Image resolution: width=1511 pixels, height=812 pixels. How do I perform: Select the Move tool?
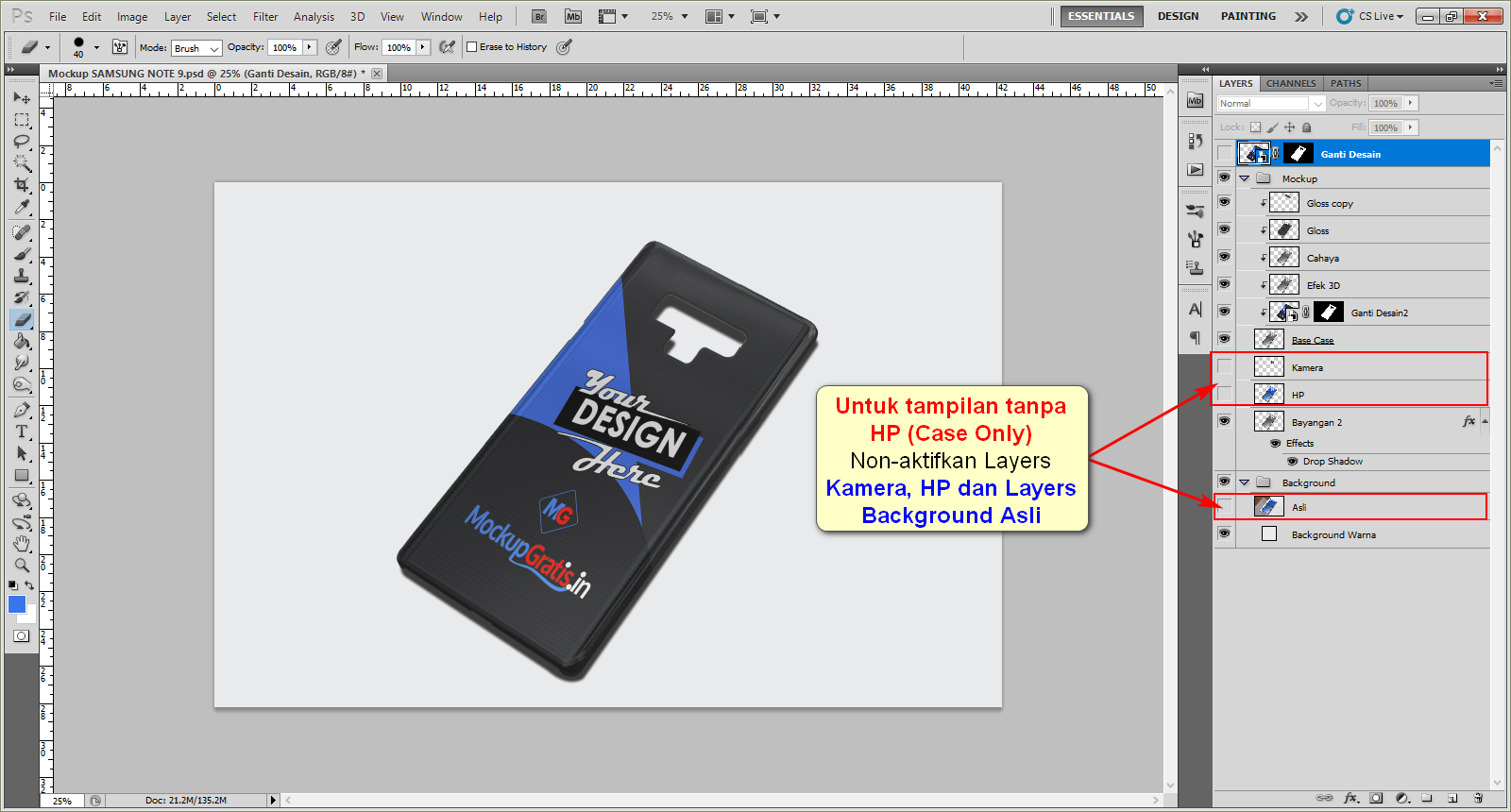[x=22, y=97]
